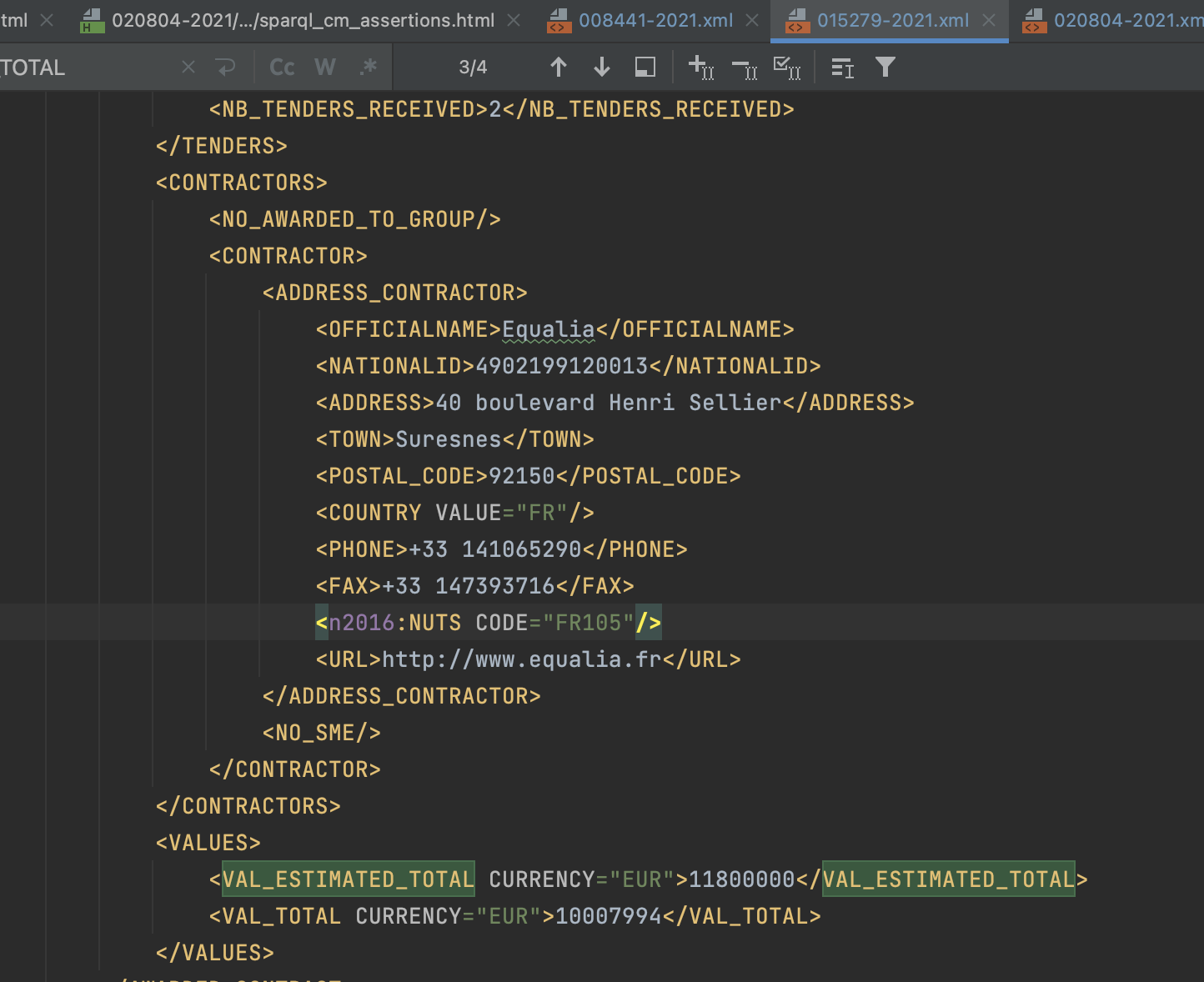Viewport: 1204px width, 982px height.
Task: Enable regex search mode
Action: click(369, 67)
